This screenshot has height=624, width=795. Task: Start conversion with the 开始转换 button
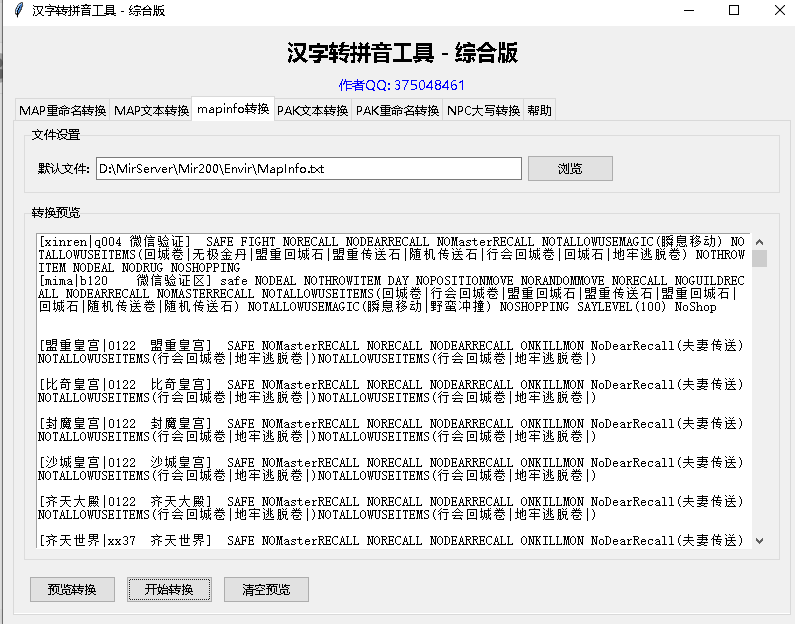(169, 589)
